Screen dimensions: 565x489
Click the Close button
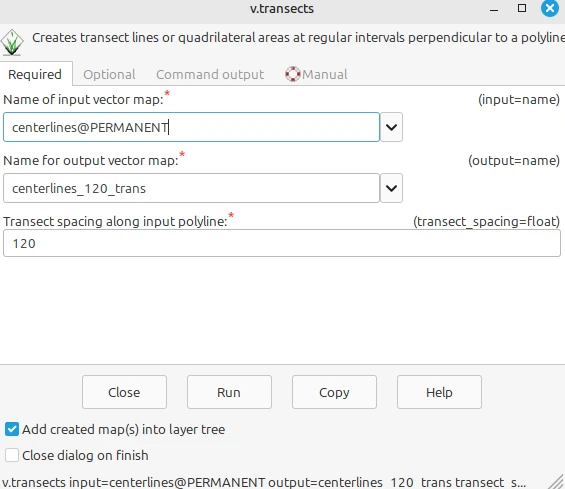pyautogui.click(x=124, y=392)
